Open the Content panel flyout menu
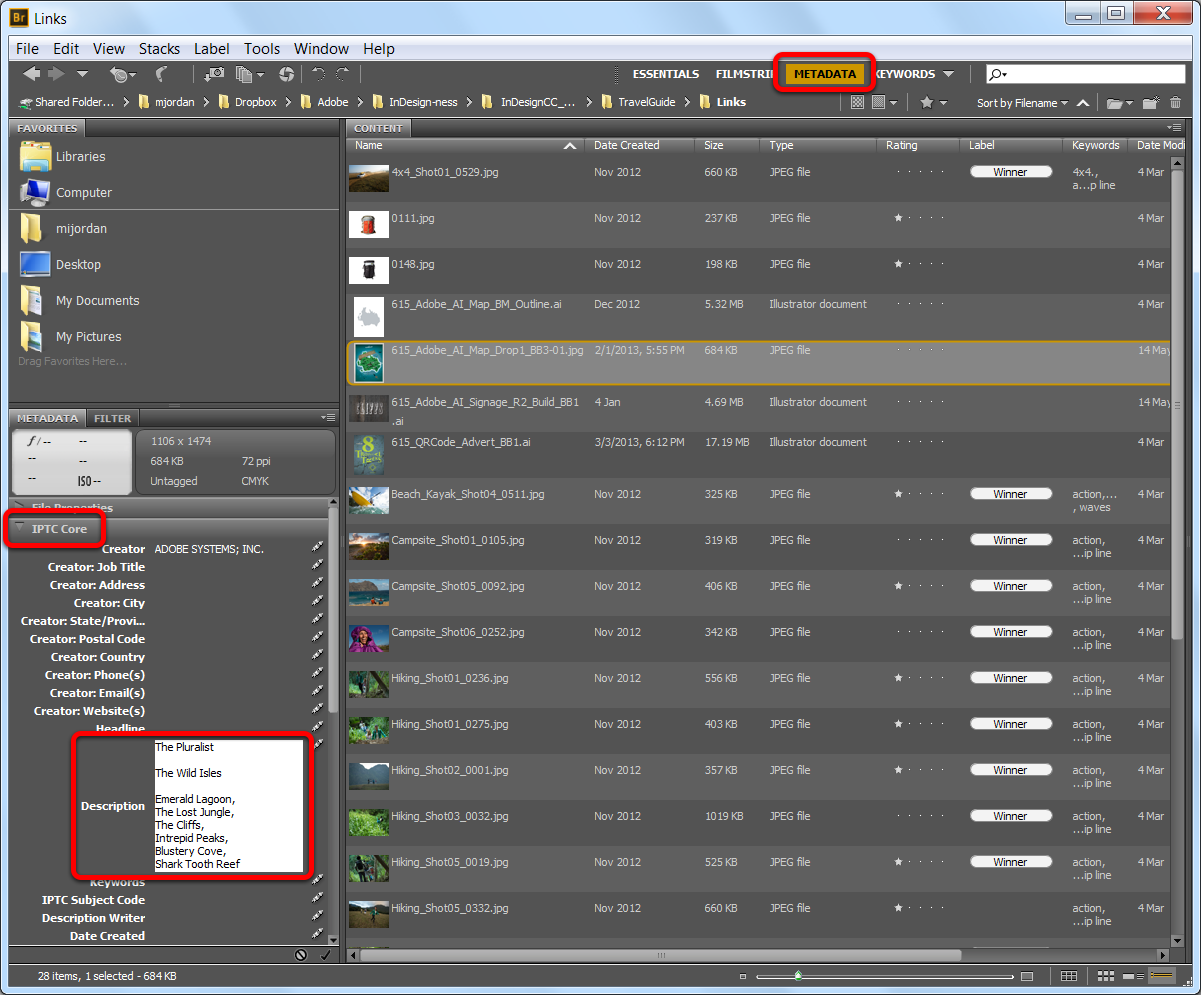Viewport: 1201px width, 995px height. [x=1174, y=127]
